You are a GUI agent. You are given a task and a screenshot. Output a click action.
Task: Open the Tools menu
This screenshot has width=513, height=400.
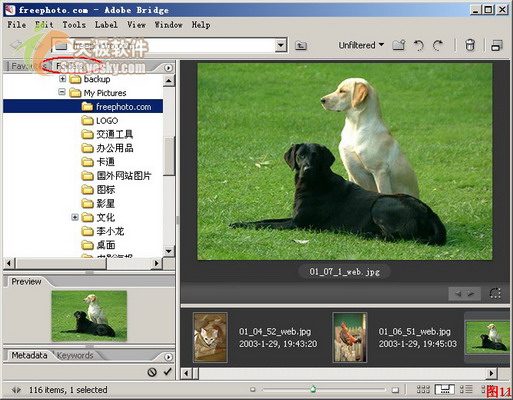(x=74, y=25)
